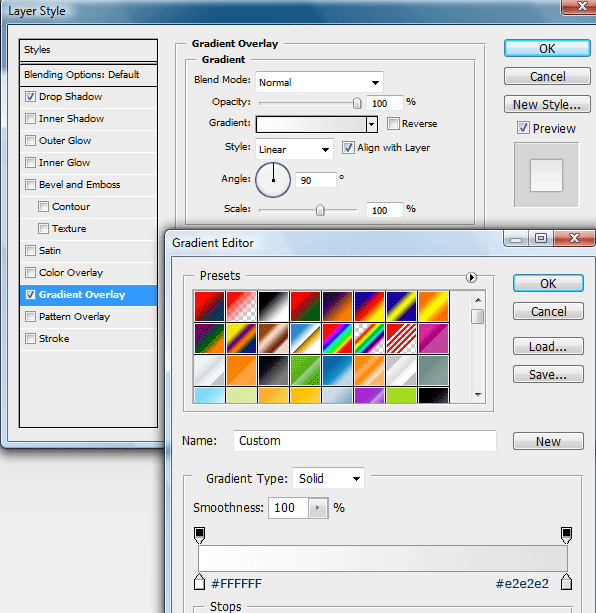Open the Smoothness slider arrow

pyautogui.click(x=318, y=508)
